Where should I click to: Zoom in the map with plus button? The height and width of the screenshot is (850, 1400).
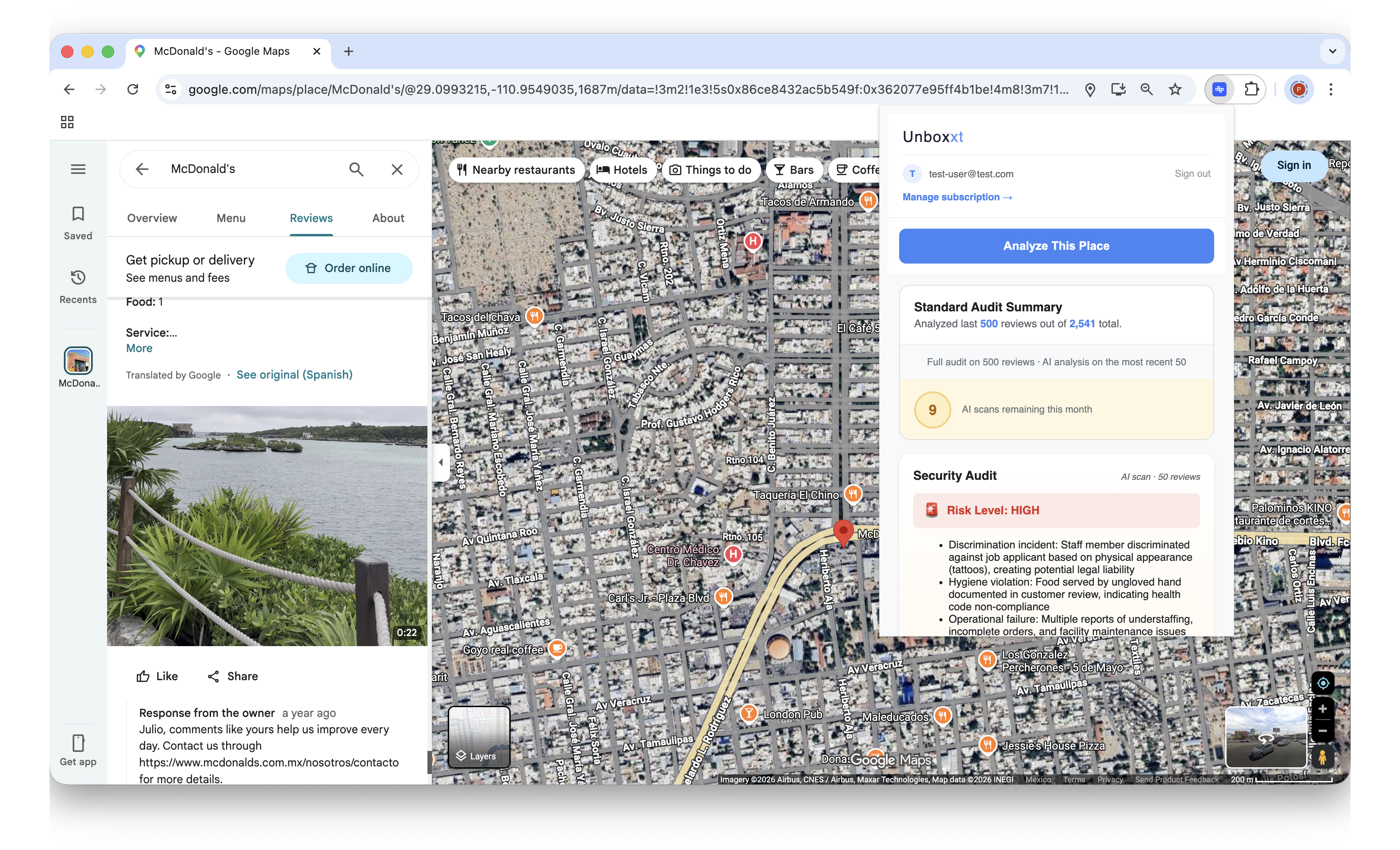pyautogui.click(x=1322, y=709)
